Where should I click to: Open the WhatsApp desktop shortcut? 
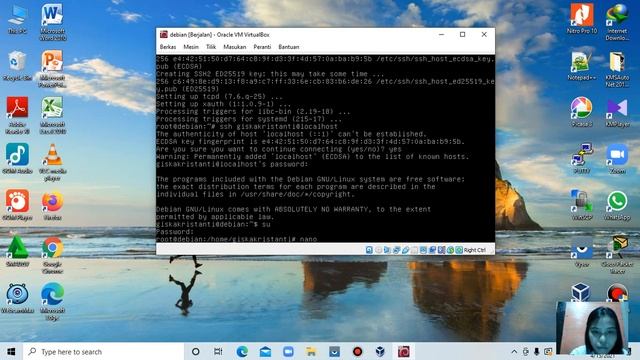[617, 205]
